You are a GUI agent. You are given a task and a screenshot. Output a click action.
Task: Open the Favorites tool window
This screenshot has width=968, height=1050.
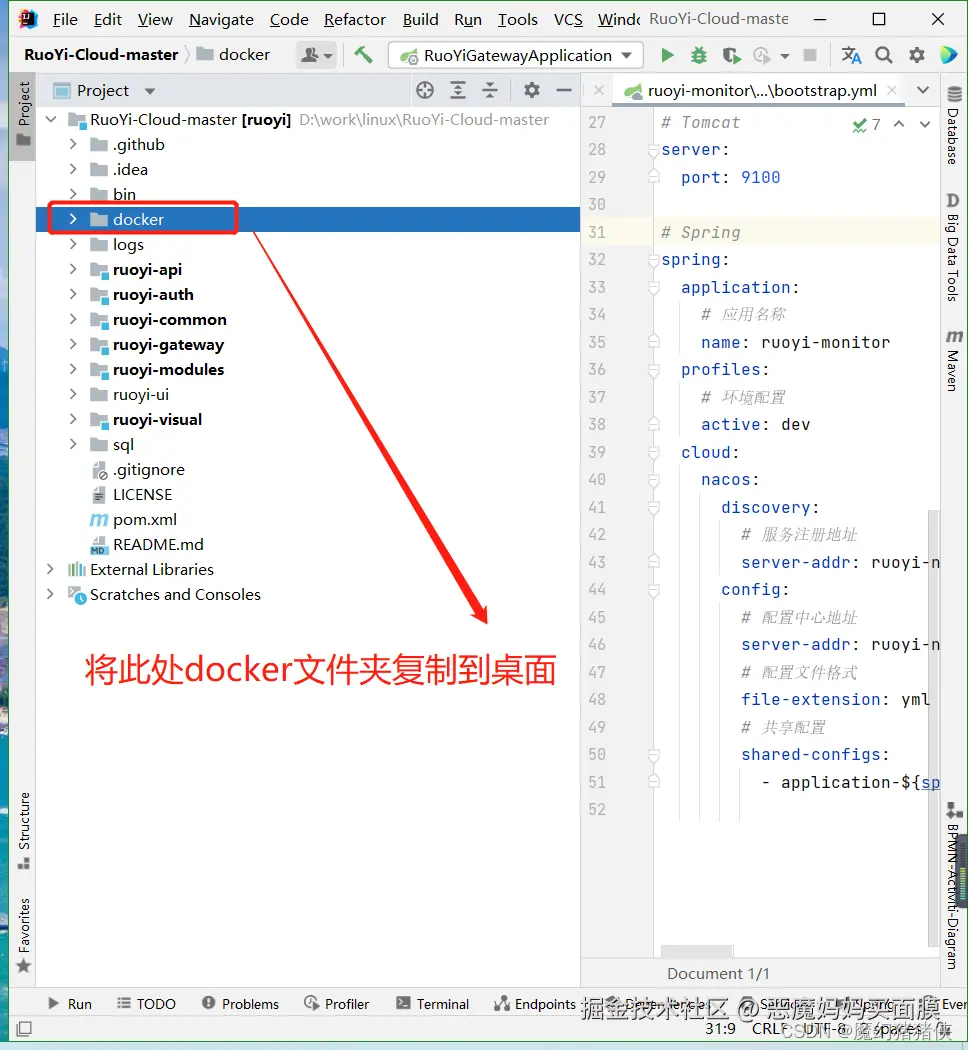pyautogui.click(x=24, y=935)
